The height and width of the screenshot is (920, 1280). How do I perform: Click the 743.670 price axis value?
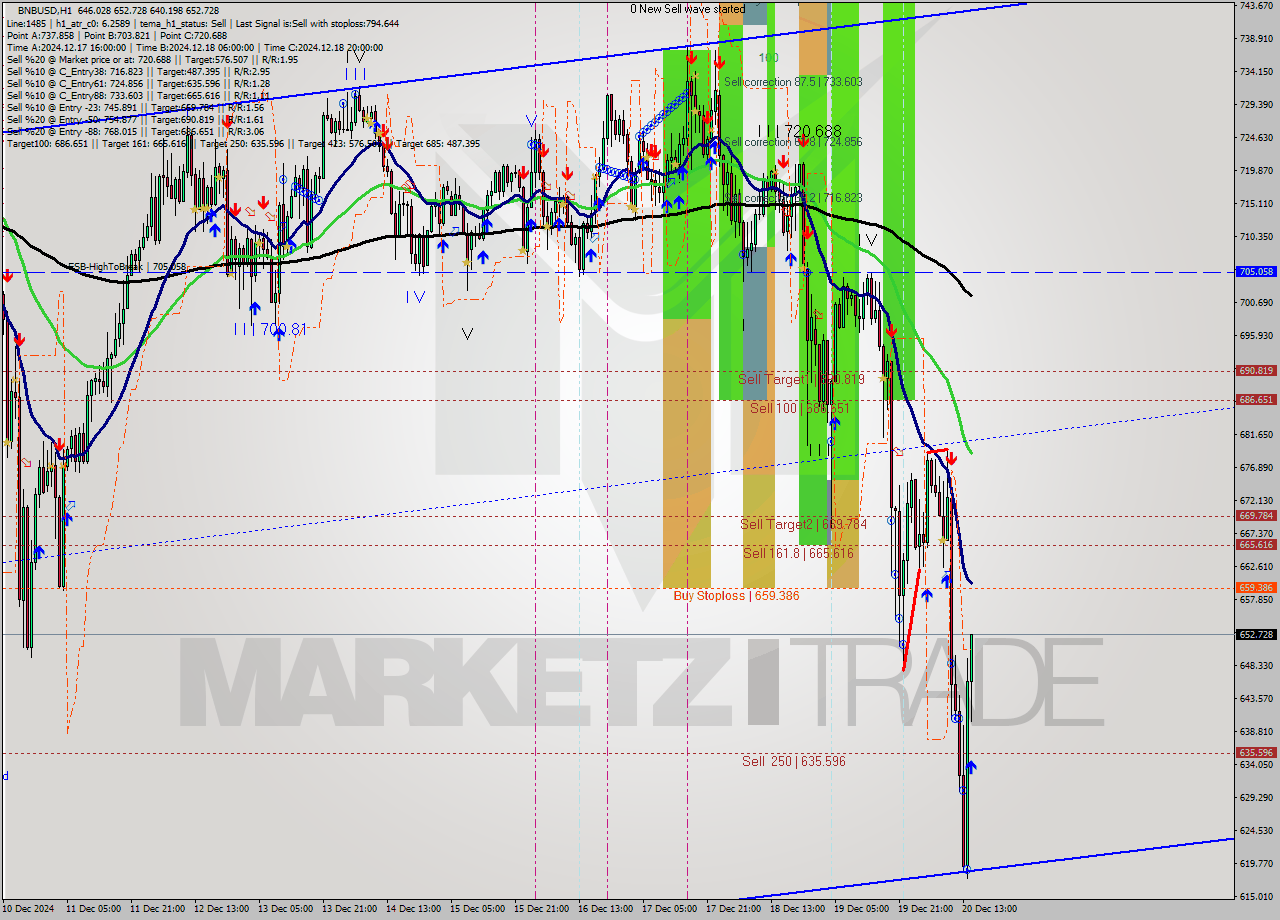click(x=1256, y=6)
